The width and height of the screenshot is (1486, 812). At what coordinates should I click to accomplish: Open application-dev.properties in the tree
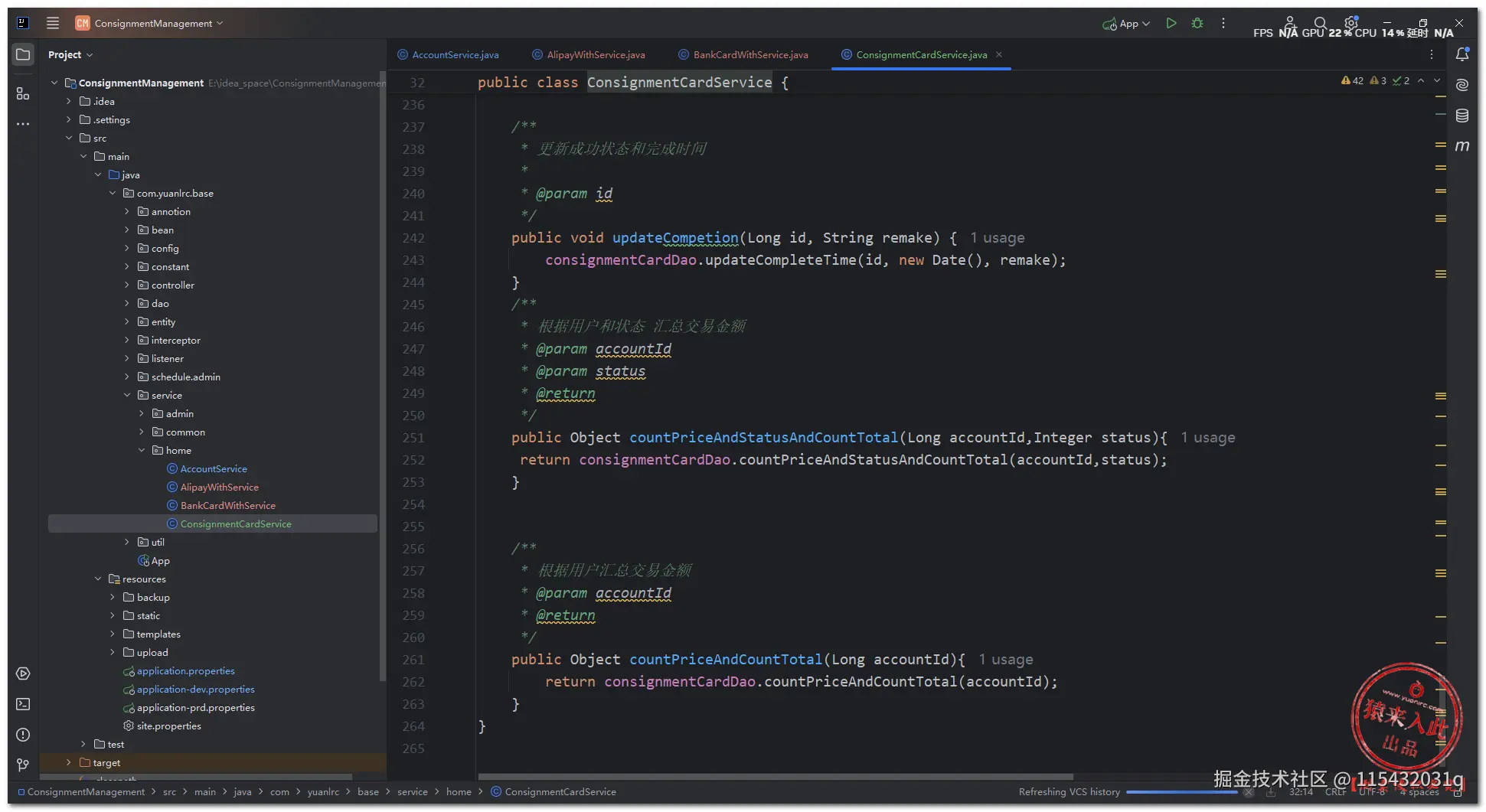point(196,689)
